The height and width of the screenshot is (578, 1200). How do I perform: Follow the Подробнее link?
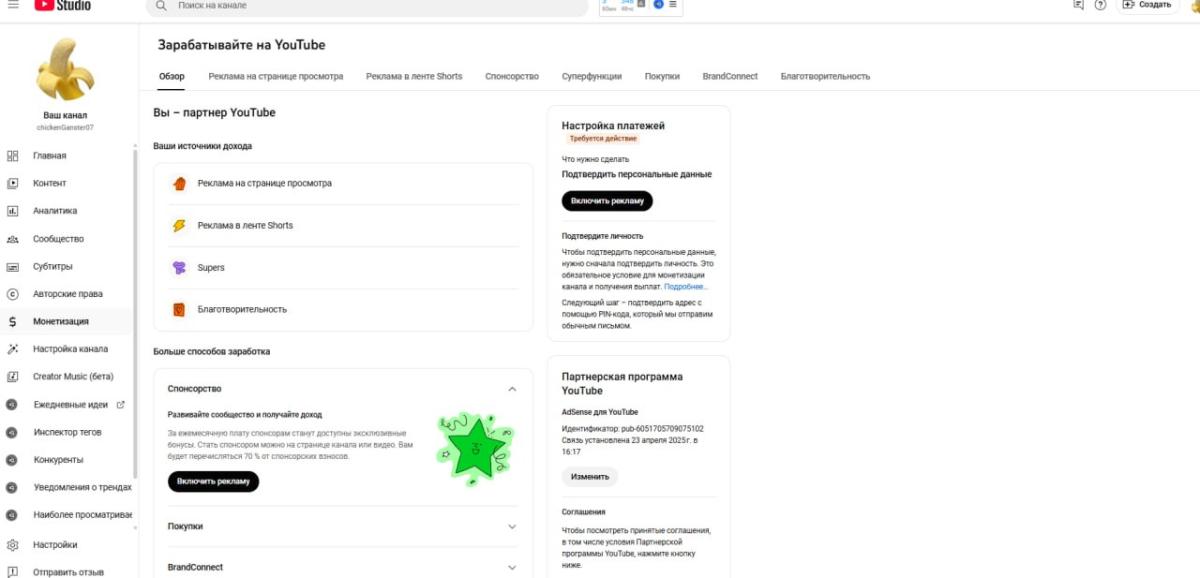point(686,287)
